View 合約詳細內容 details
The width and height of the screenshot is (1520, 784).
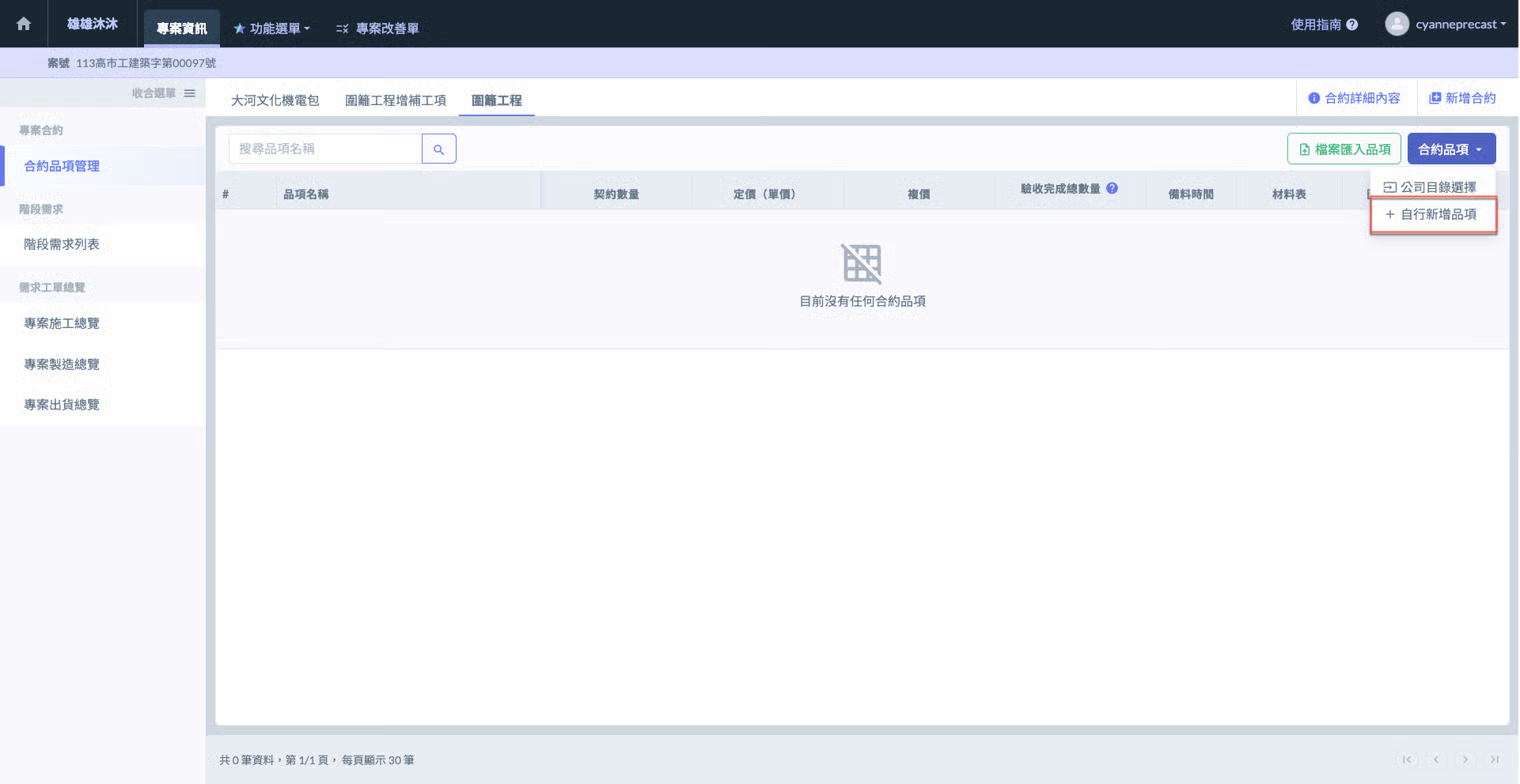(x=1354, y=98)
